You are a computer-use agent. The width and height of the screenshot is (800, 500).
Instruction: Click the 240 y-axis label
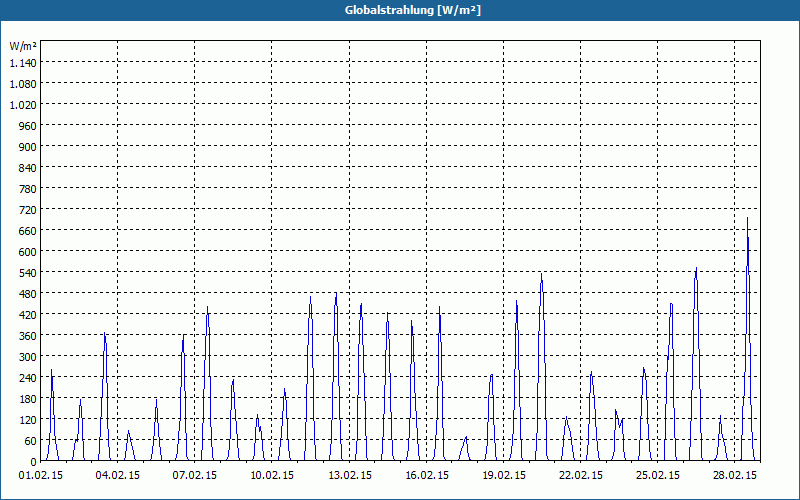[x=28, y=378]
